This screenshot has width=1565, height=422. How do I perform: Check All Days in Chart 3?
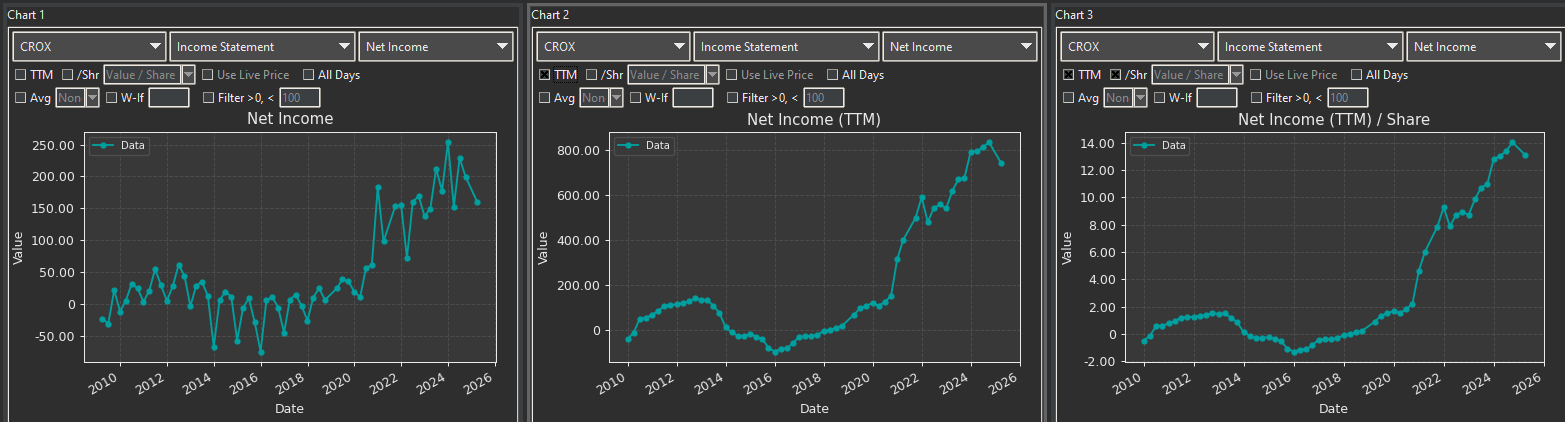point(1357,75)
